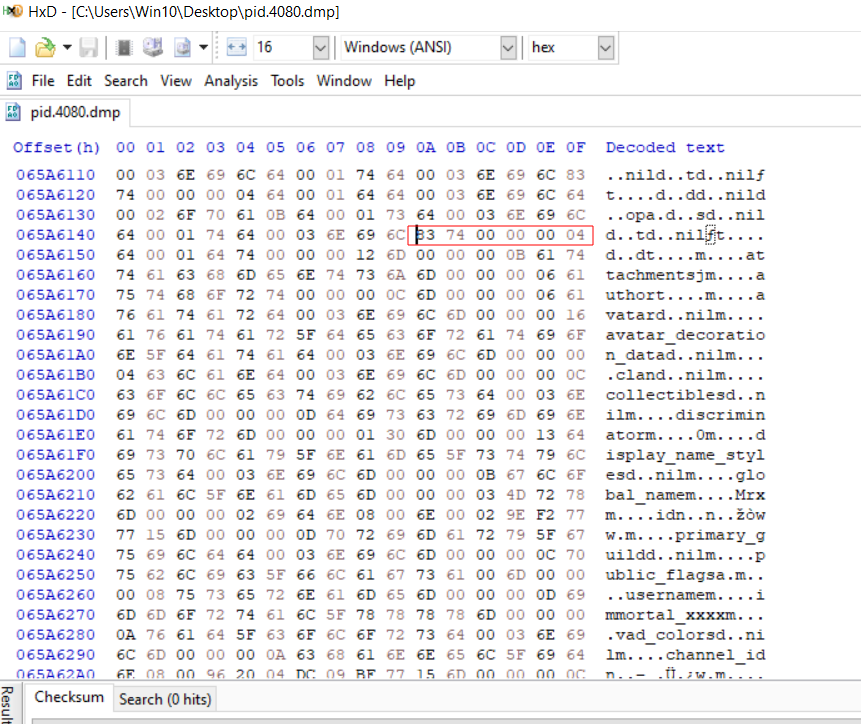Click decoded text 'lm....channel_id'
The width and height of the screenshot is (861, 724).
685,655
